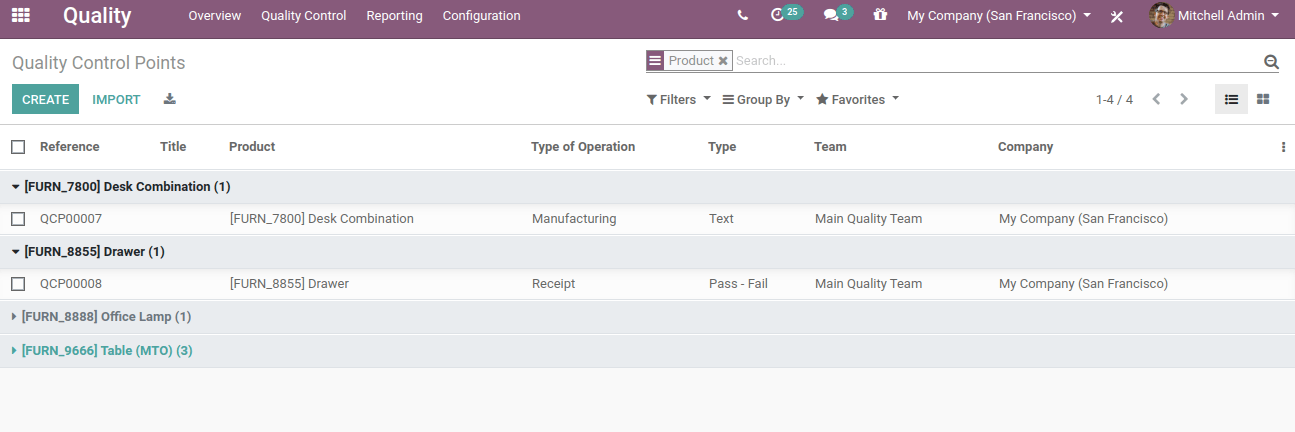Click the CREATE button

point(45,99)
